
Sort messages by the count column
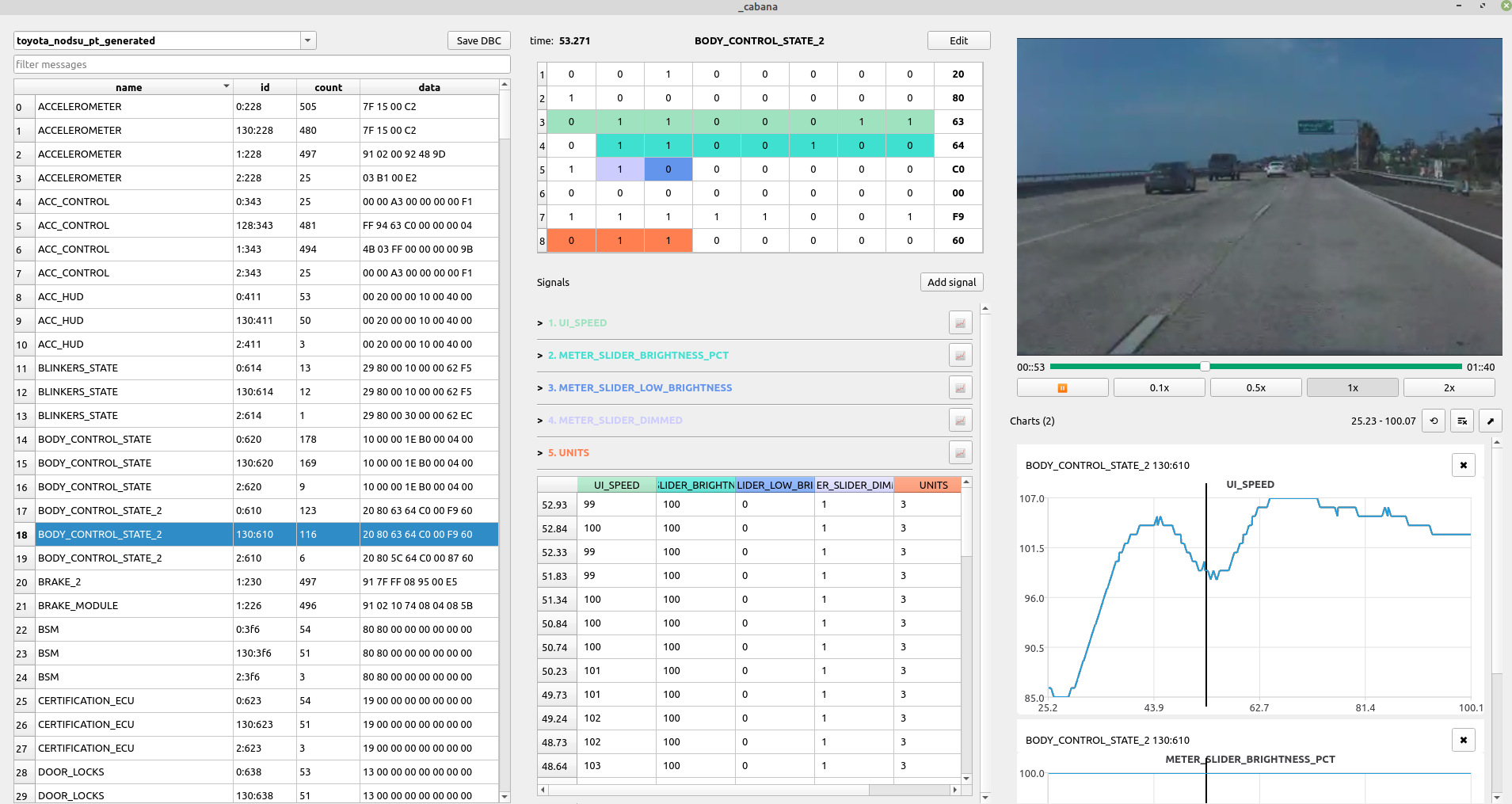[x=328, y=87]
